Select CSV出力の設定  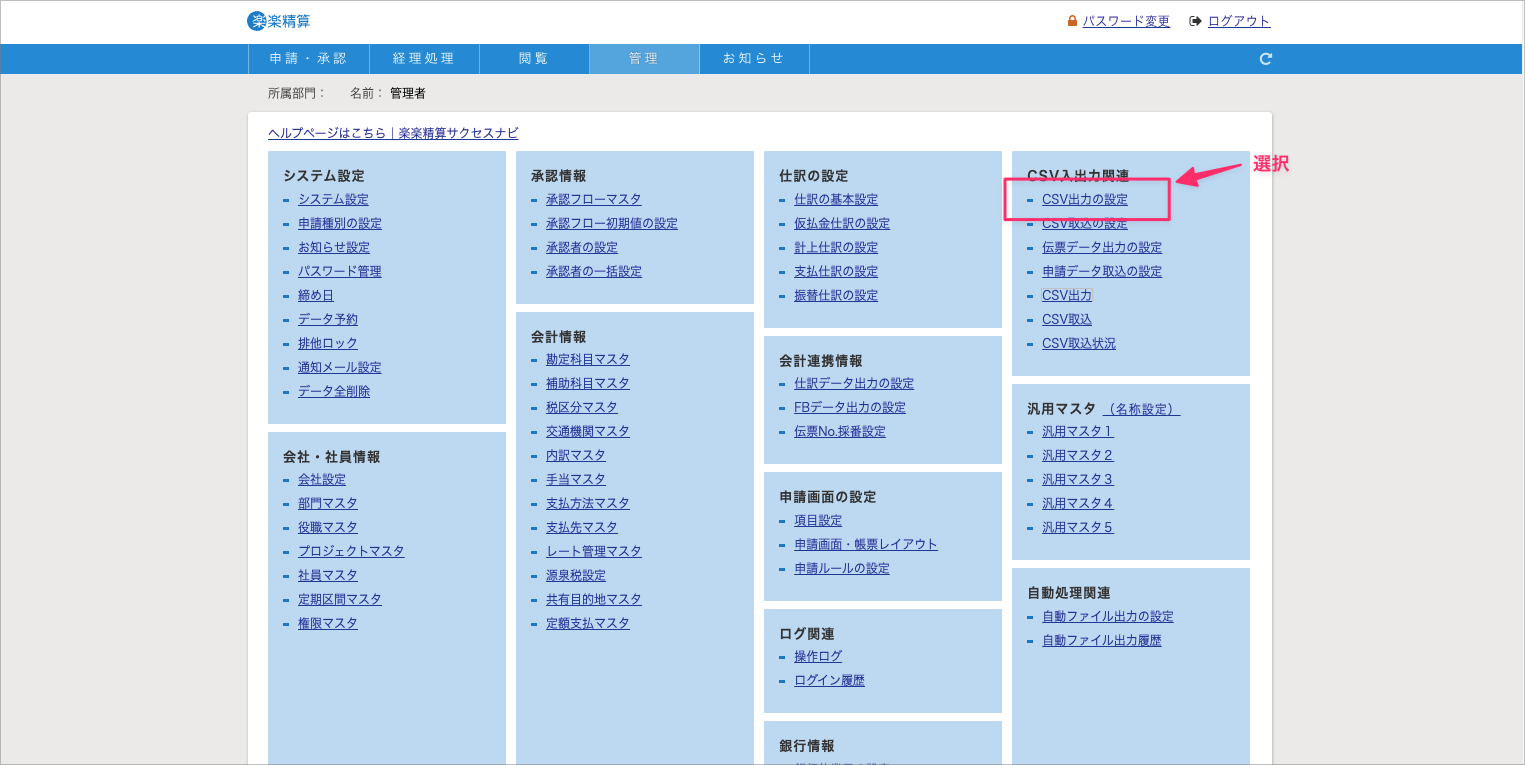1085,200
